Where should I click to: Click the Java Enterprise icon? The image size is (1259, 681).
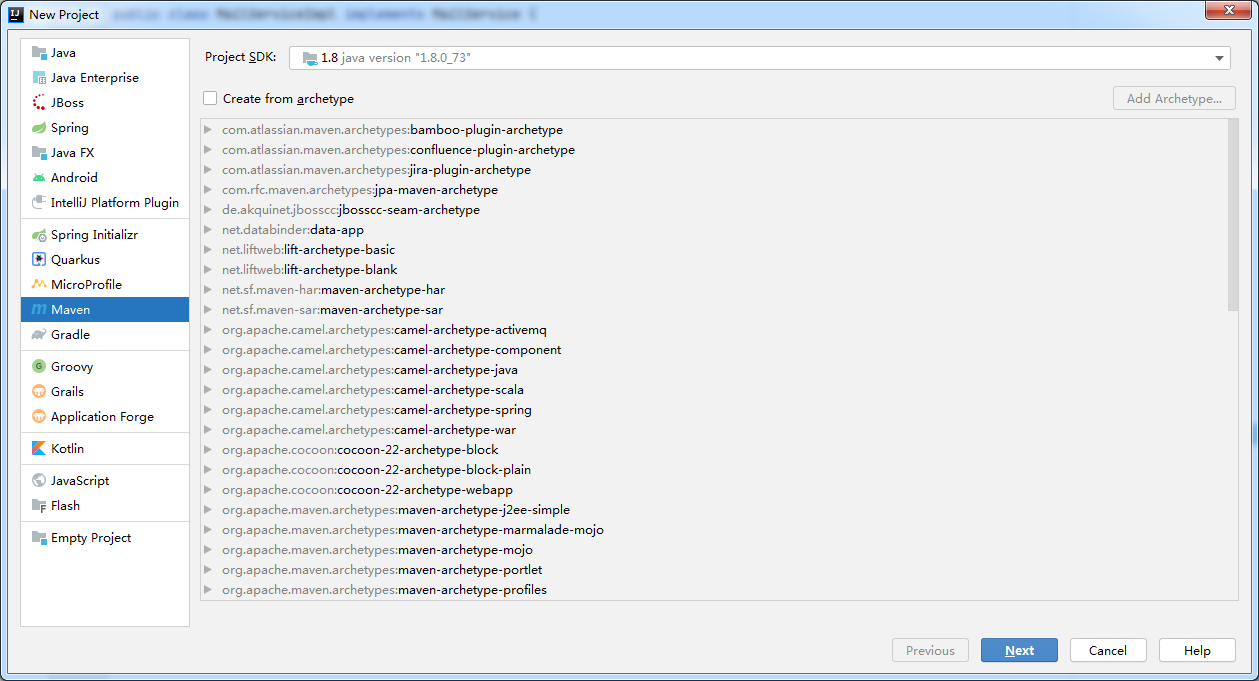[x=39, y=78]
